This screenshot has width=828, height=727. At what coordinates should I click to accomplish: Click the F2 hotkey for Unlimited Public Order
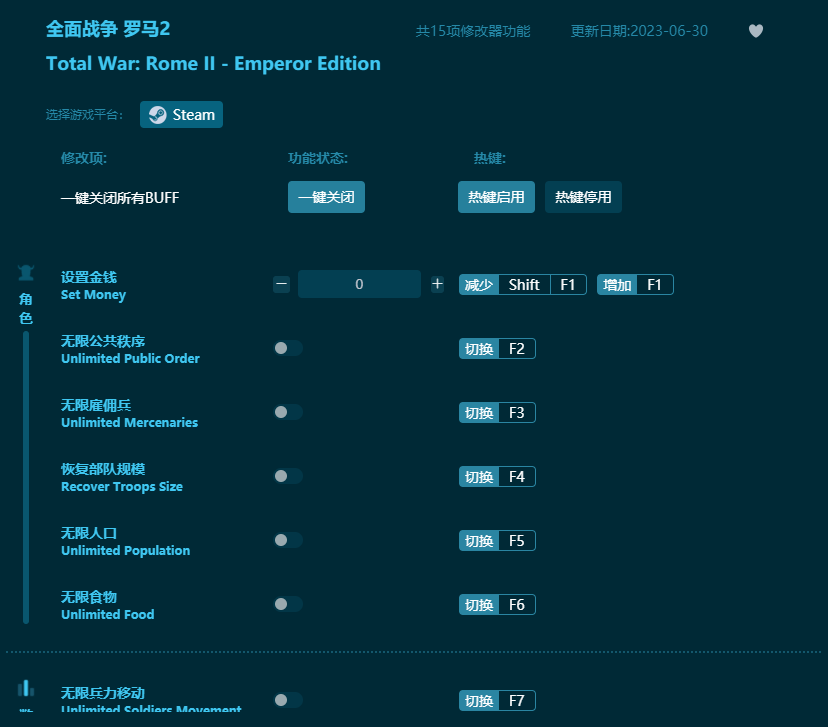coord(497,348)
